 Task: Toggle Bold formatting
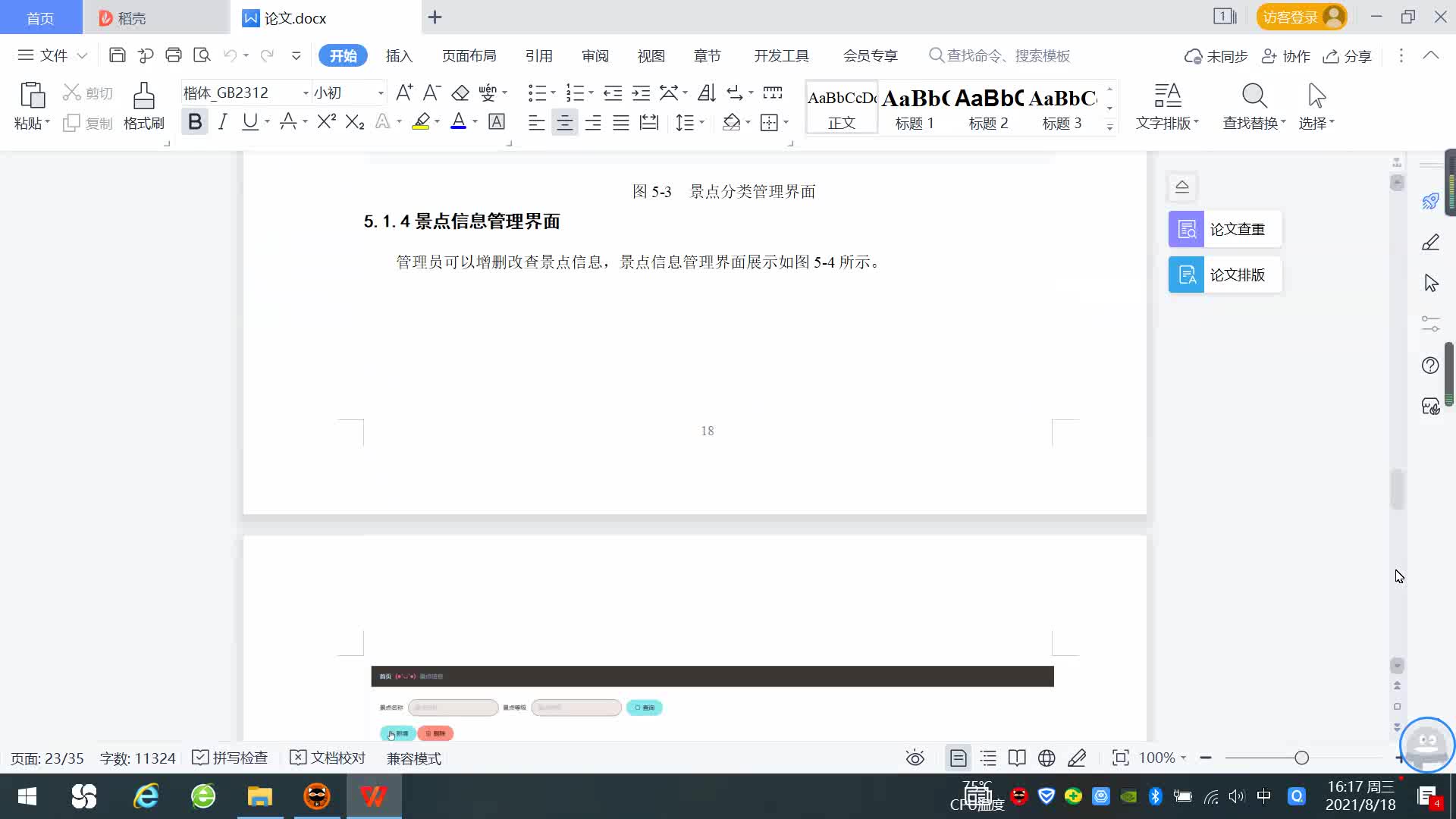pos(195,121)
